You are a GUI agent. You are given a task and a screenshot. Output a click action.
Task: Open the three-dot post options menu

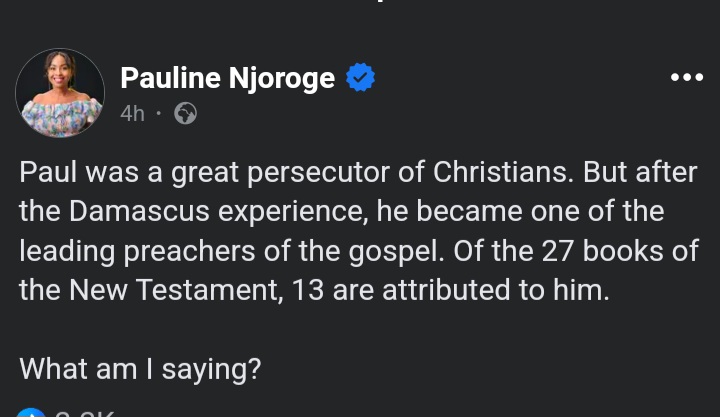[686, 78]
